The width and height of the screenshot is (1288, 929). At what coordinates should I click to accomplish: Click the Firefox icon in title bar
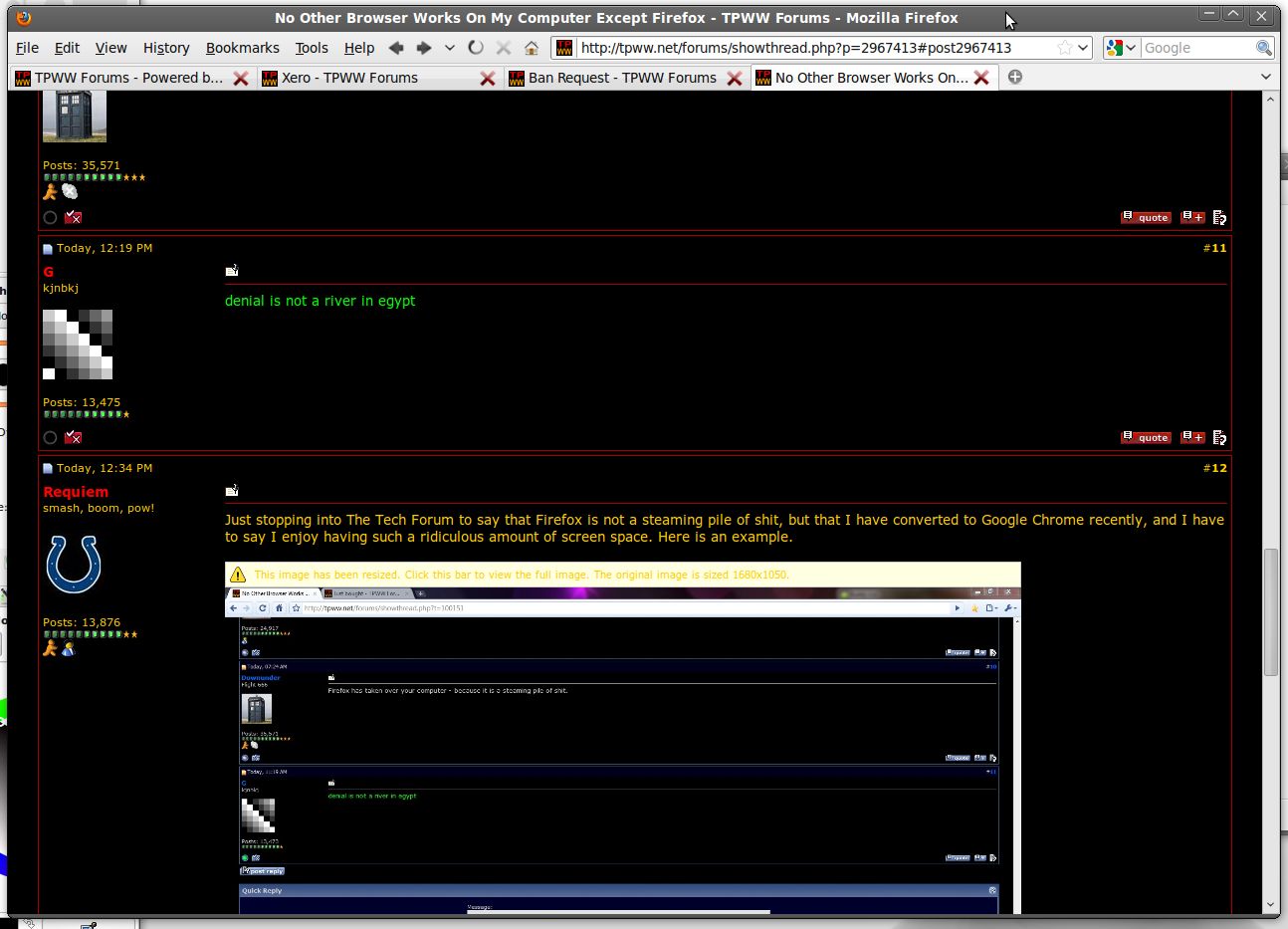click(24, 18)
